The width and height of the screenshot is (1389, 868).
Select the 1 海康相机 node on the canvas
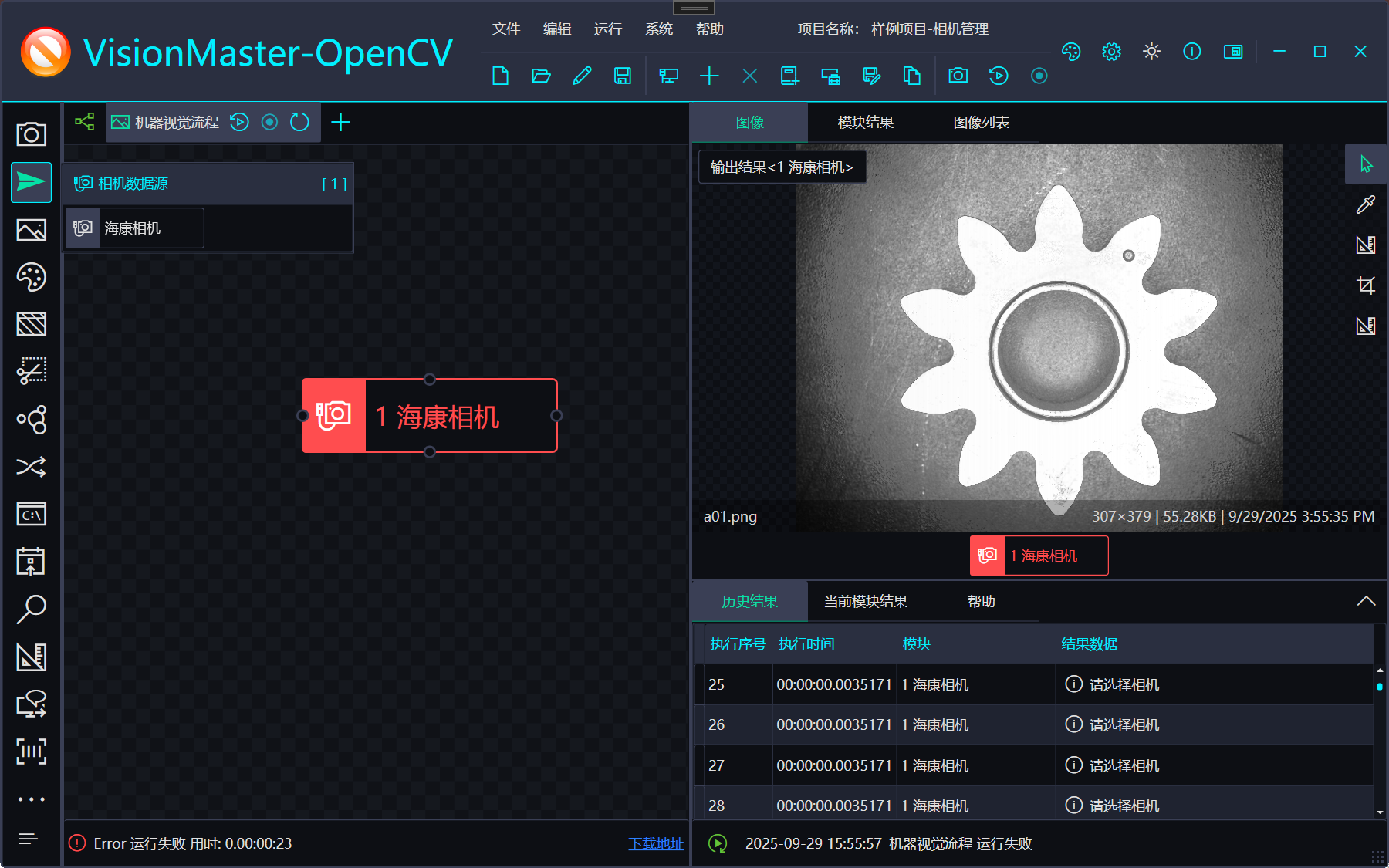430,416
